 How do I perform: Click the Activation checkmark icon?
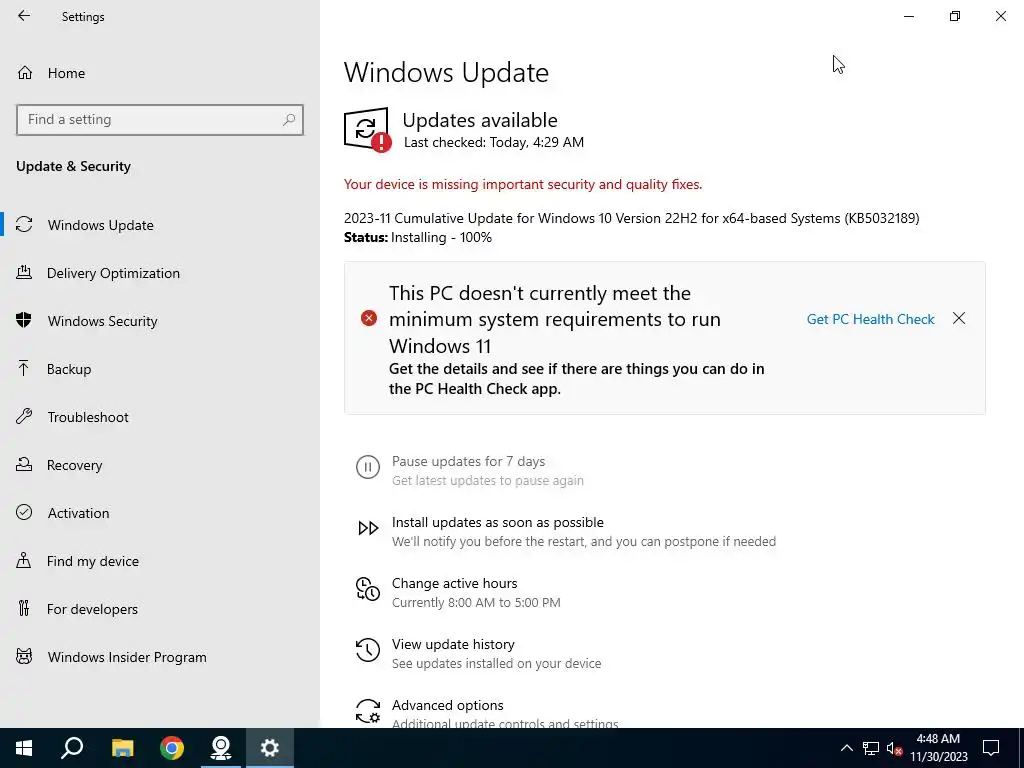pos(24,513)
